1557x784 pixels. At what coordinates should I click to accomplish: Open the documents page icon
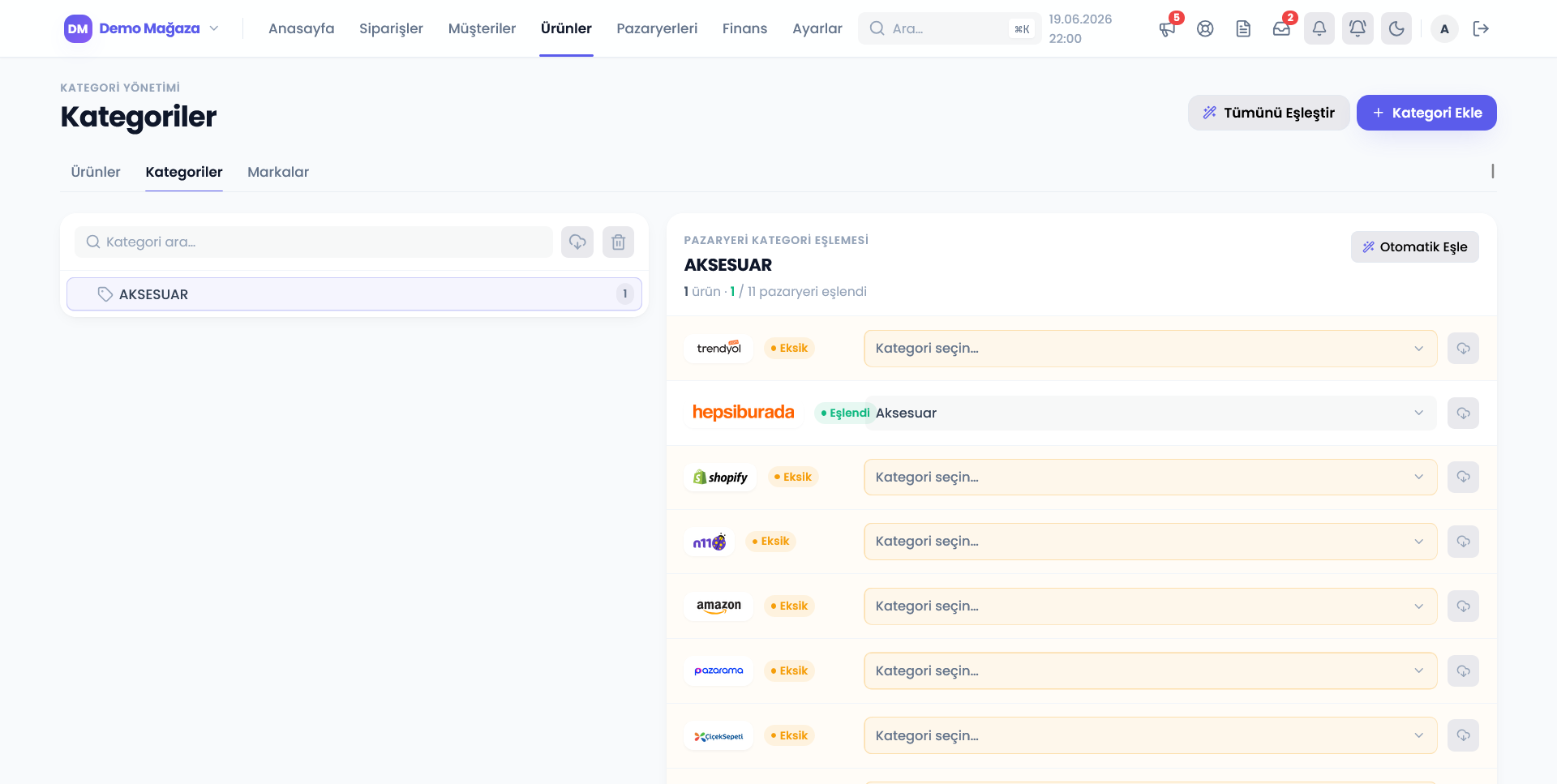1243,28
